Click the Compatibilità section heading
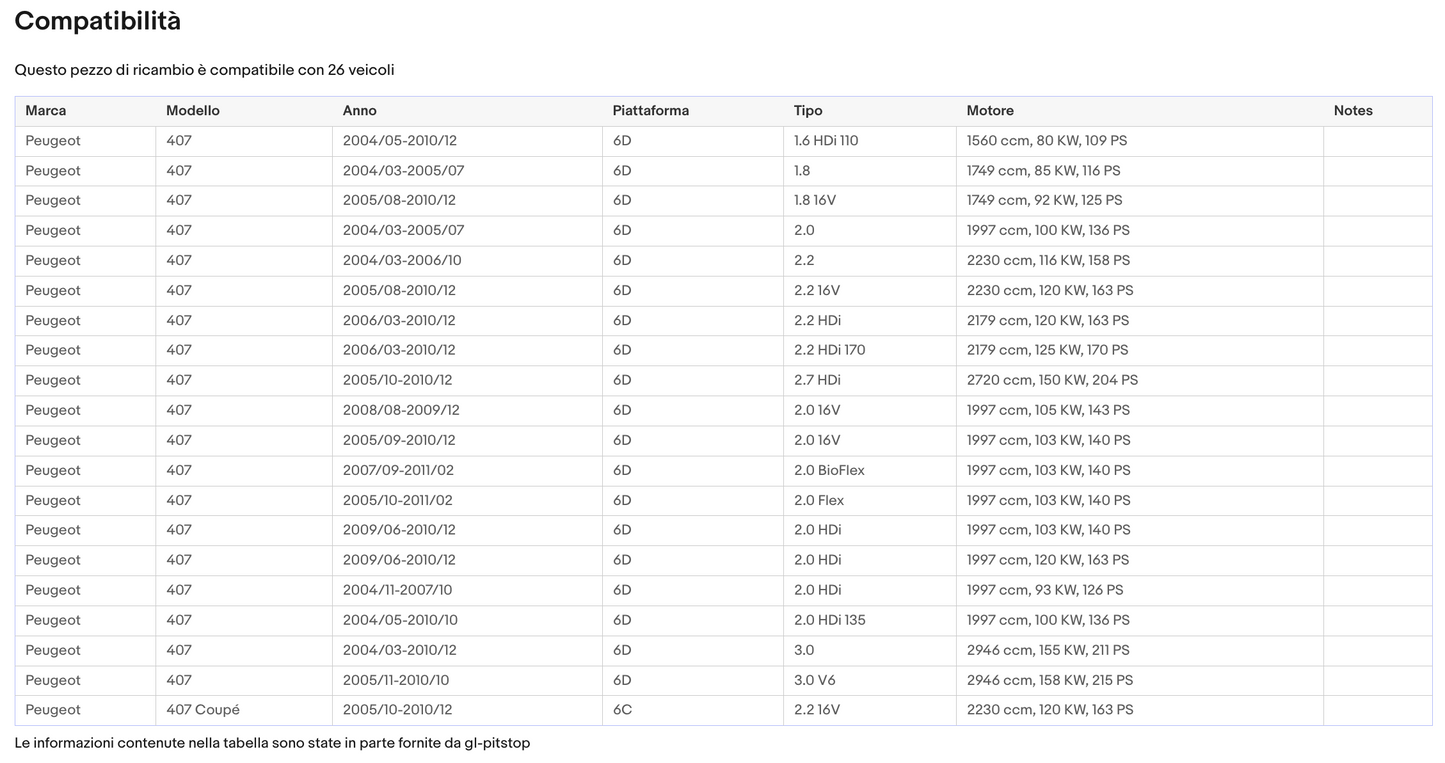The height and width of the screenshot is (763, 1445). [x=98, y=21]
